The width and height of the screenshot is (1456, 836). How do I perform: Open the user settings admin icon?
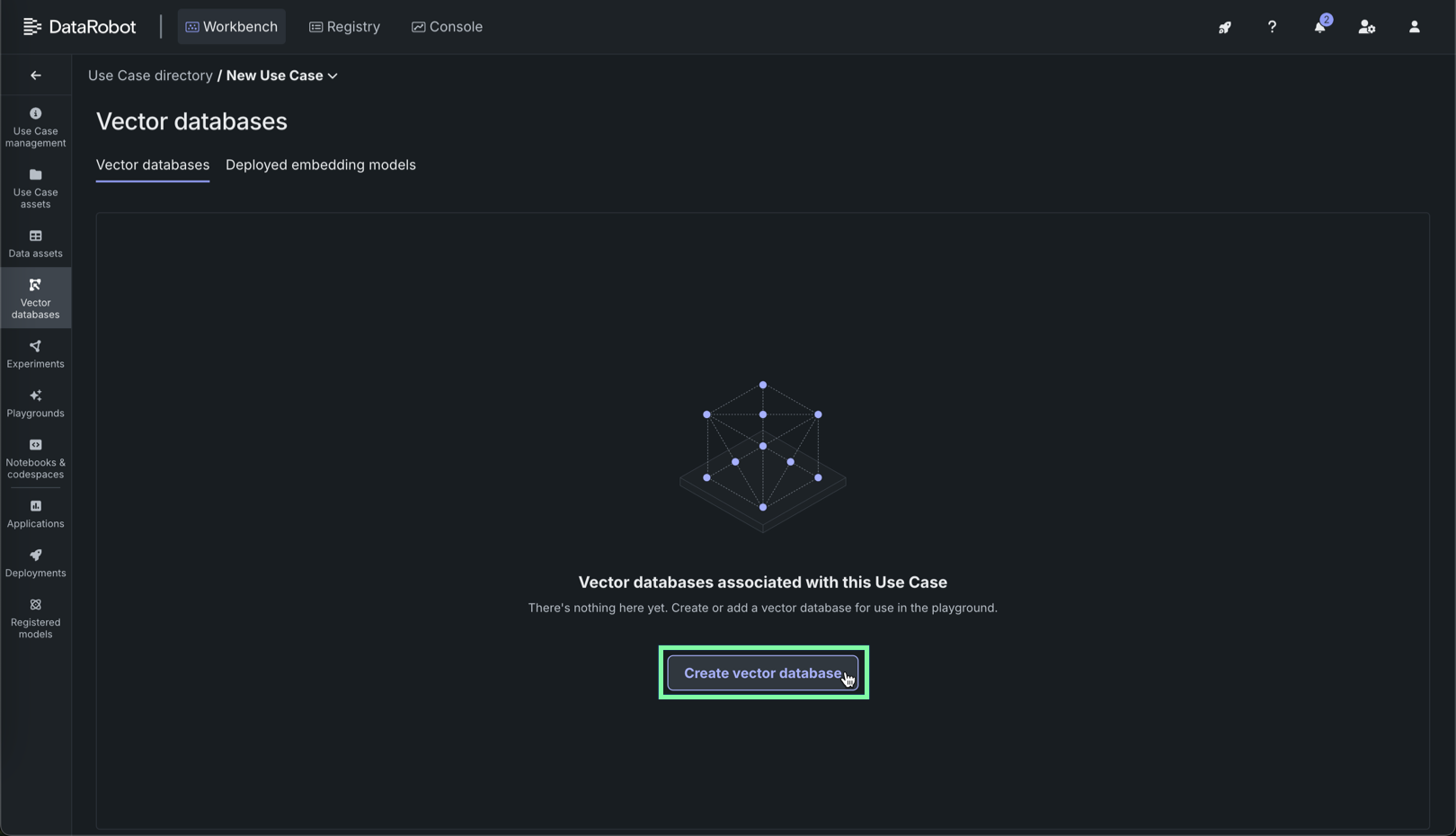coord(1366,27)
